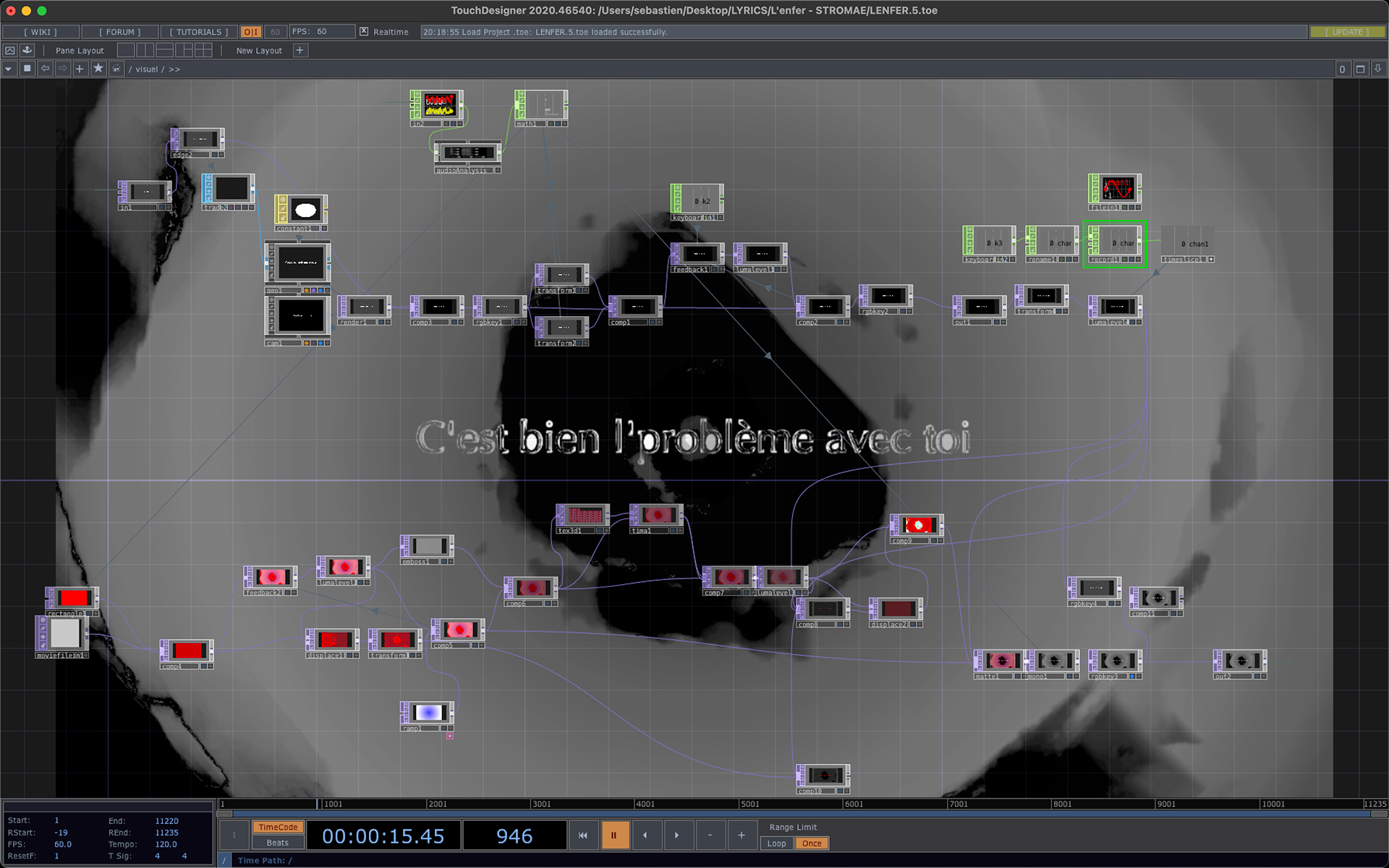Open bookmarks star icon
Viewport: 1389px width, 868px height.
pyautogui.click(x=98, y=68)
